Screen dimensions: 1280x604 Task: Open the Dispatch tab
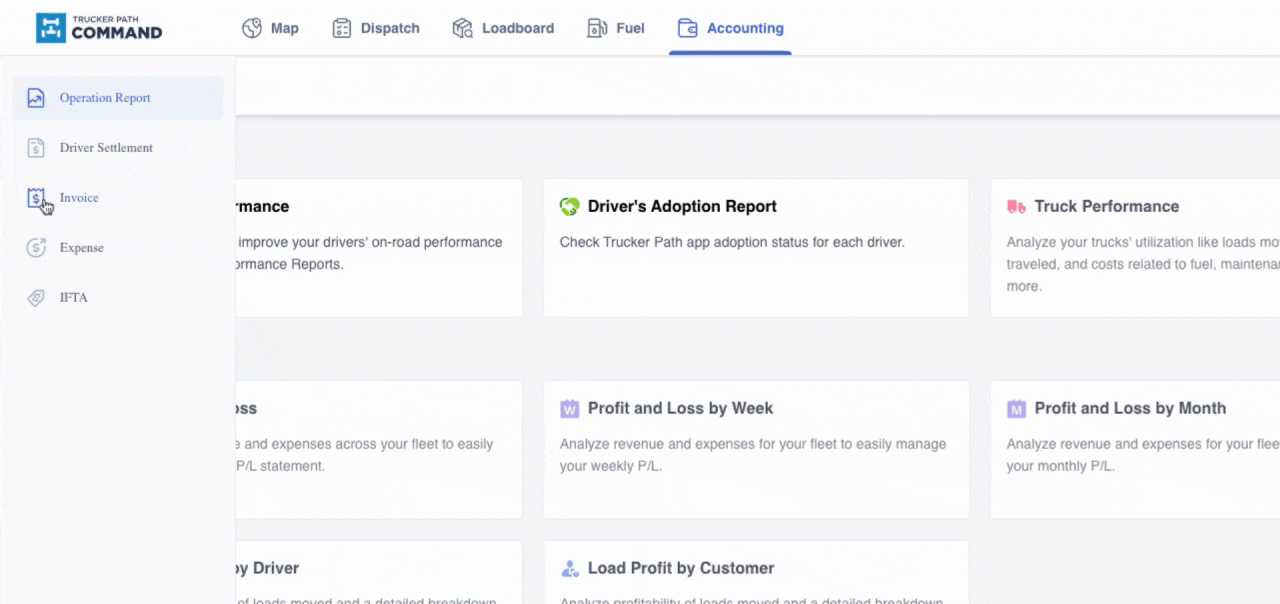point(389,28)
